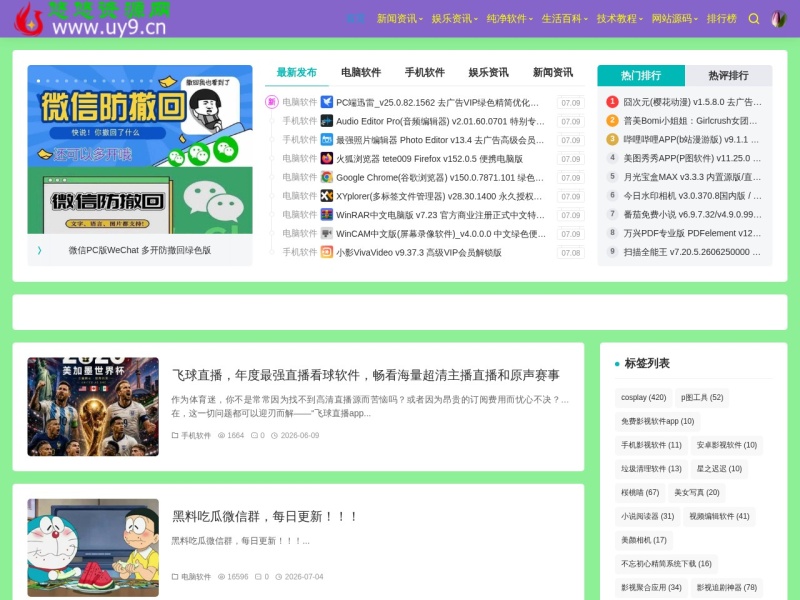
Task: Click the 视频编辑软件 (41) tag
Action: (719, 516)
